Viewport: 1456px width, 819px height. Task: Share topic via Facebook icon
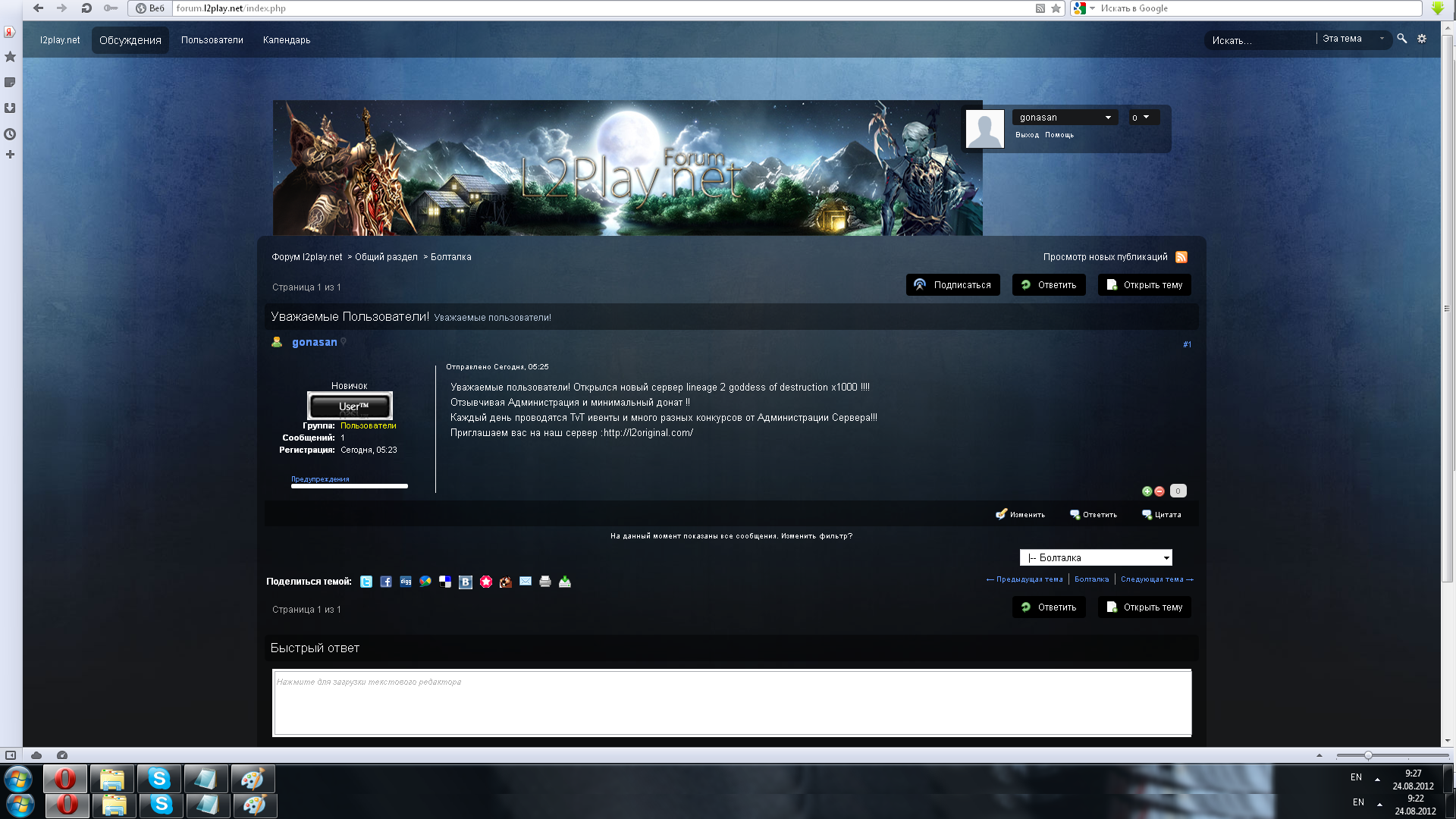[386, 582]
